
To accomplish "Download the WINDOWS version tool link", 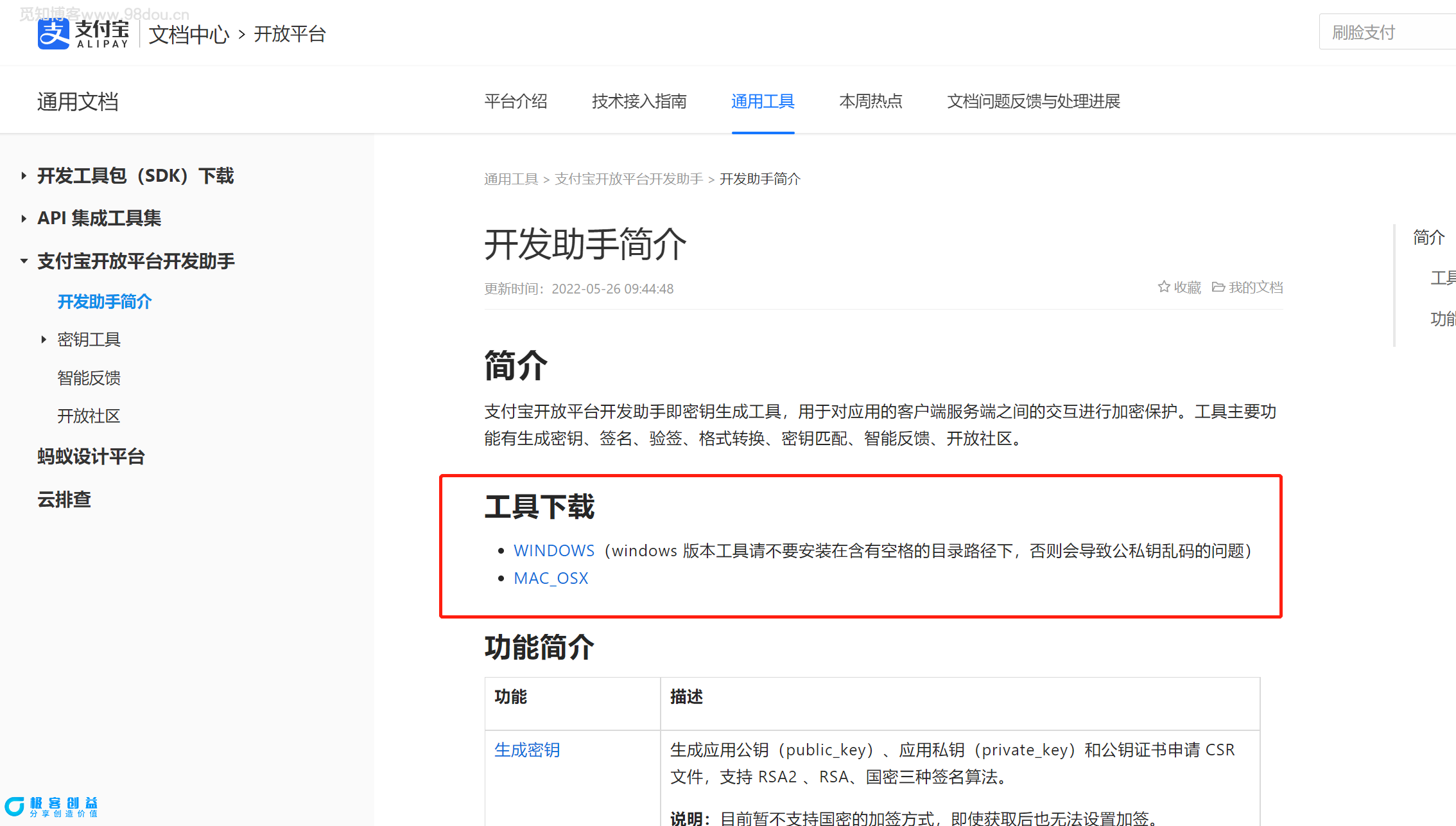I will point(553,550).
